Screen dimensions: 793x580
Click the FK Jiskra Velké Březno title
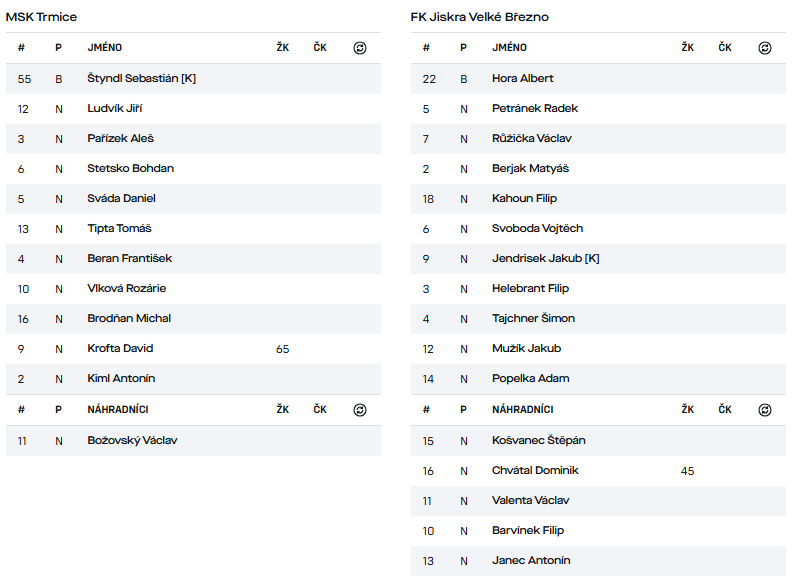point(479,17)
